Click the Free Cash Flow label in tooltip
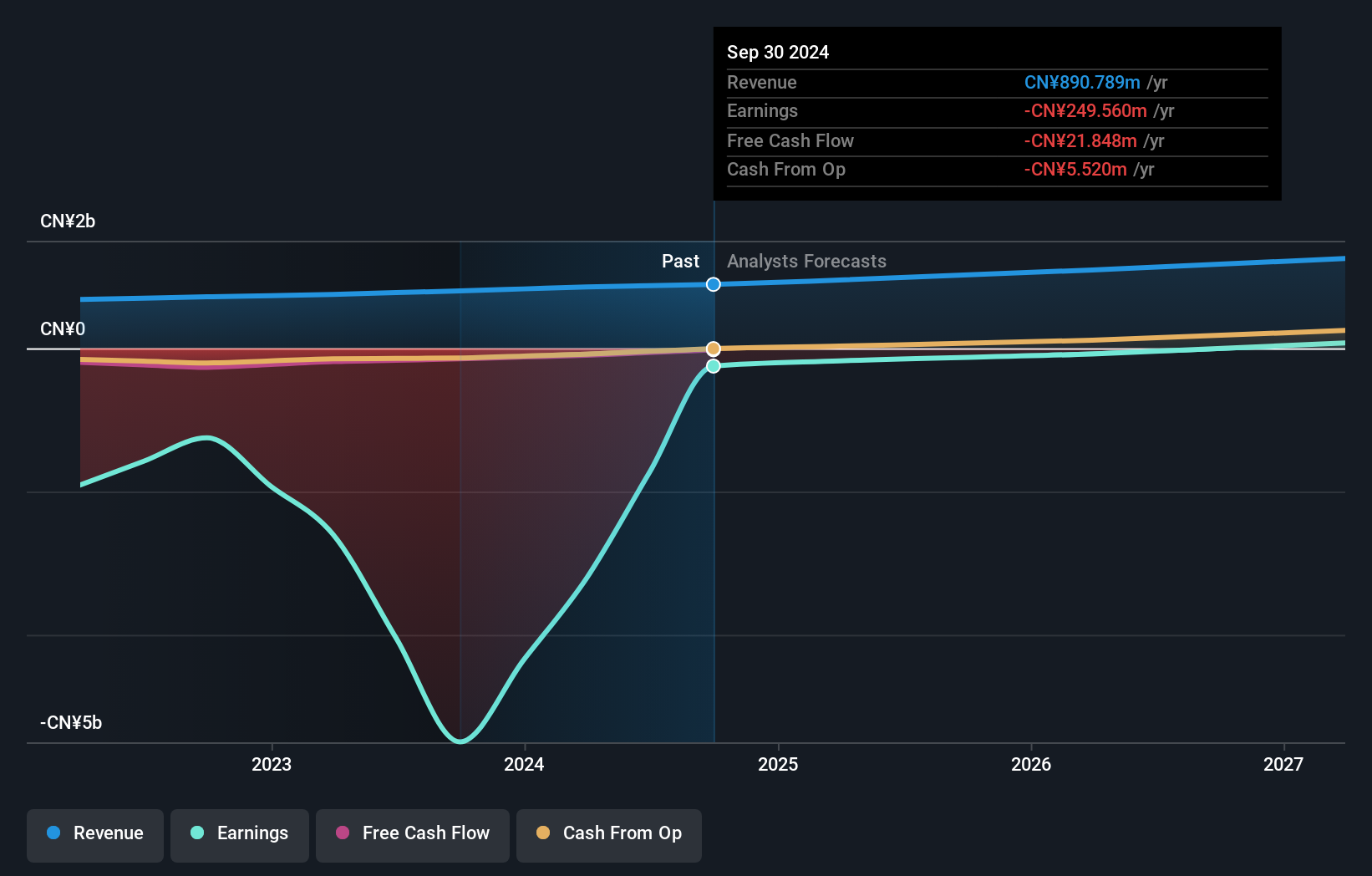The width and height of the screenshot is (1372, 876). pyautogui.click(x=790, y=140)
